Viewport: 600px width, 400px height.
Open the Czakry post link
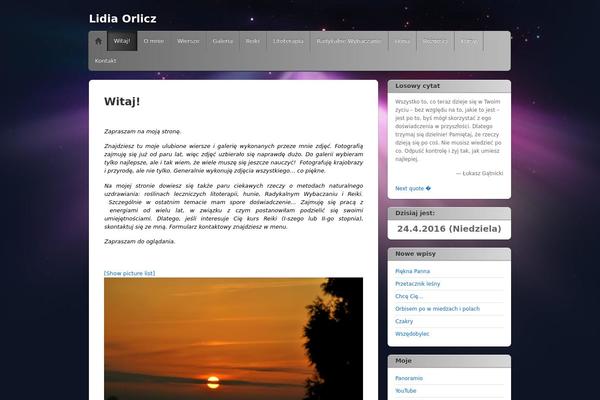pyautogui.click(x=404, y=321)
